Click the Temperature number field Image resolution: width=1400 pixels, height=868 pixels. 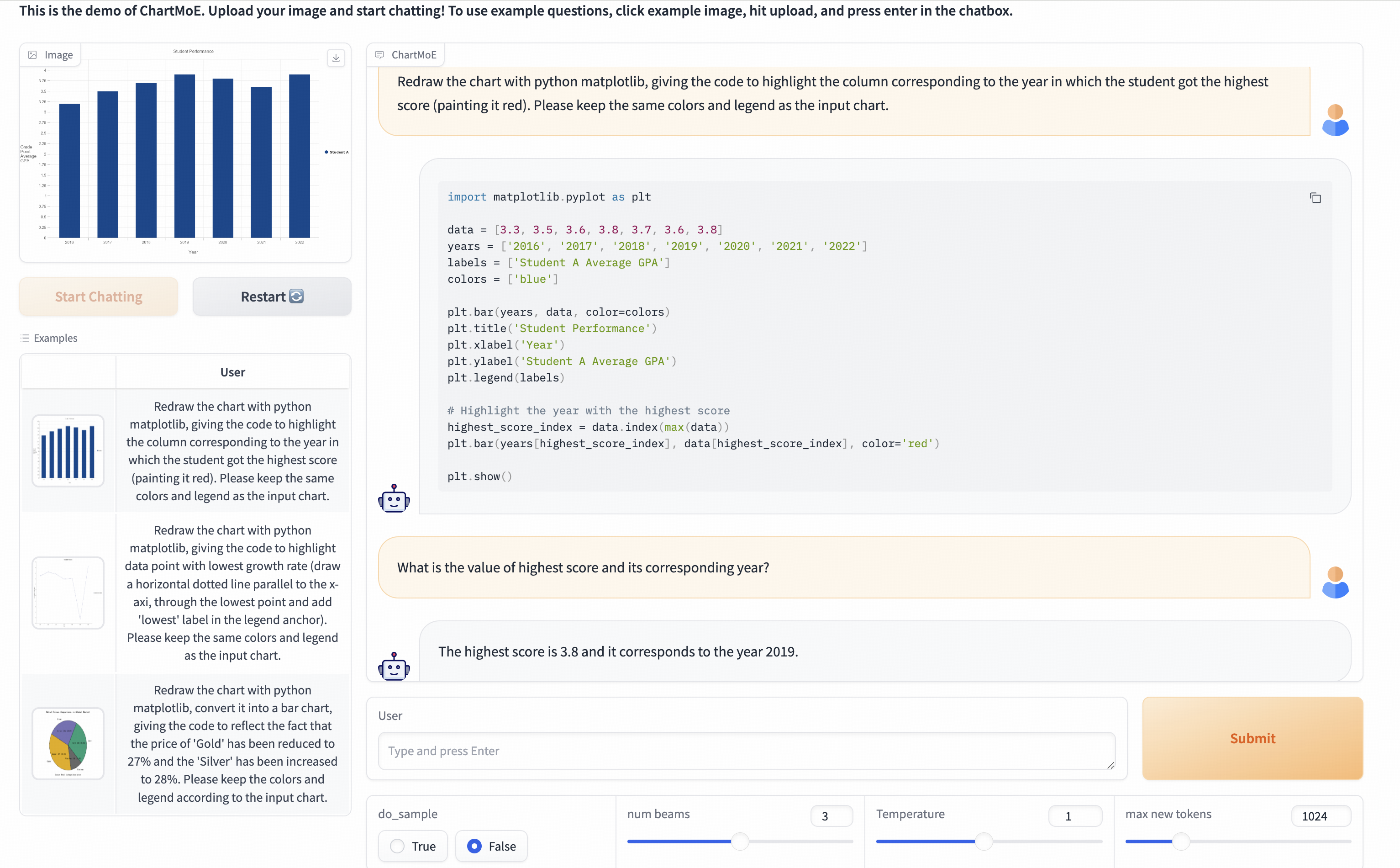[1075, 816]
